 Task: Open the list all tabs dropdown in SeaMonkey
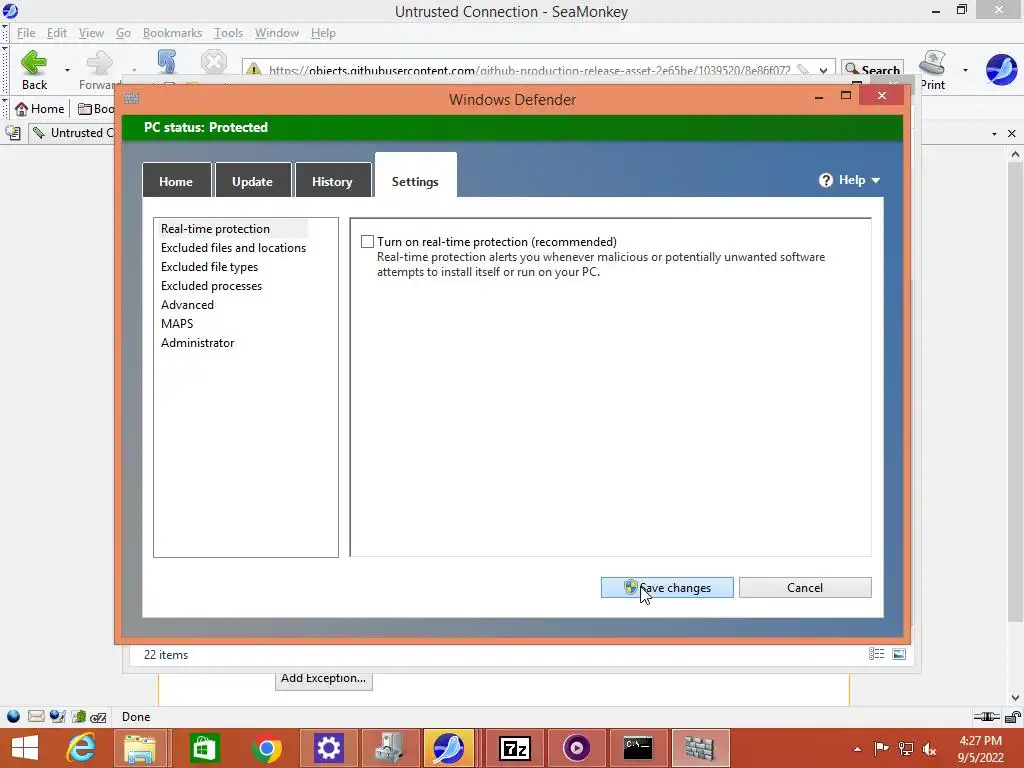coord(994,133)
